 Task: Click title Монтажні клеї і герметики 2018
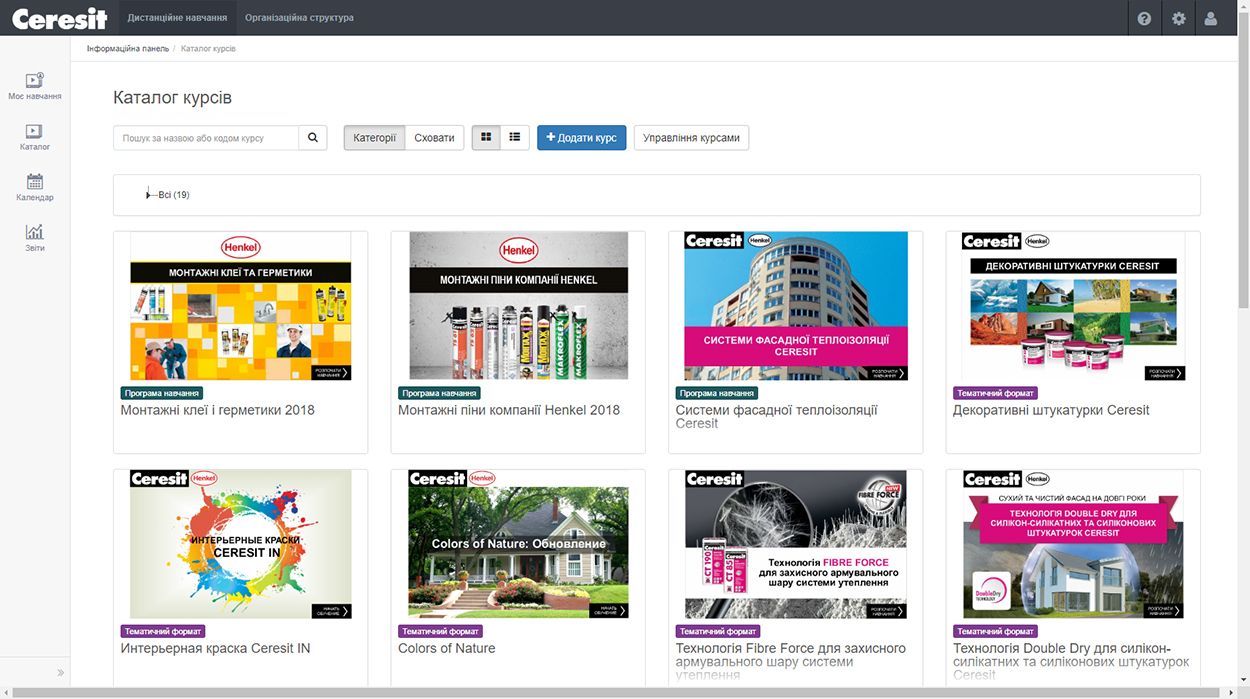coord(218,410)
